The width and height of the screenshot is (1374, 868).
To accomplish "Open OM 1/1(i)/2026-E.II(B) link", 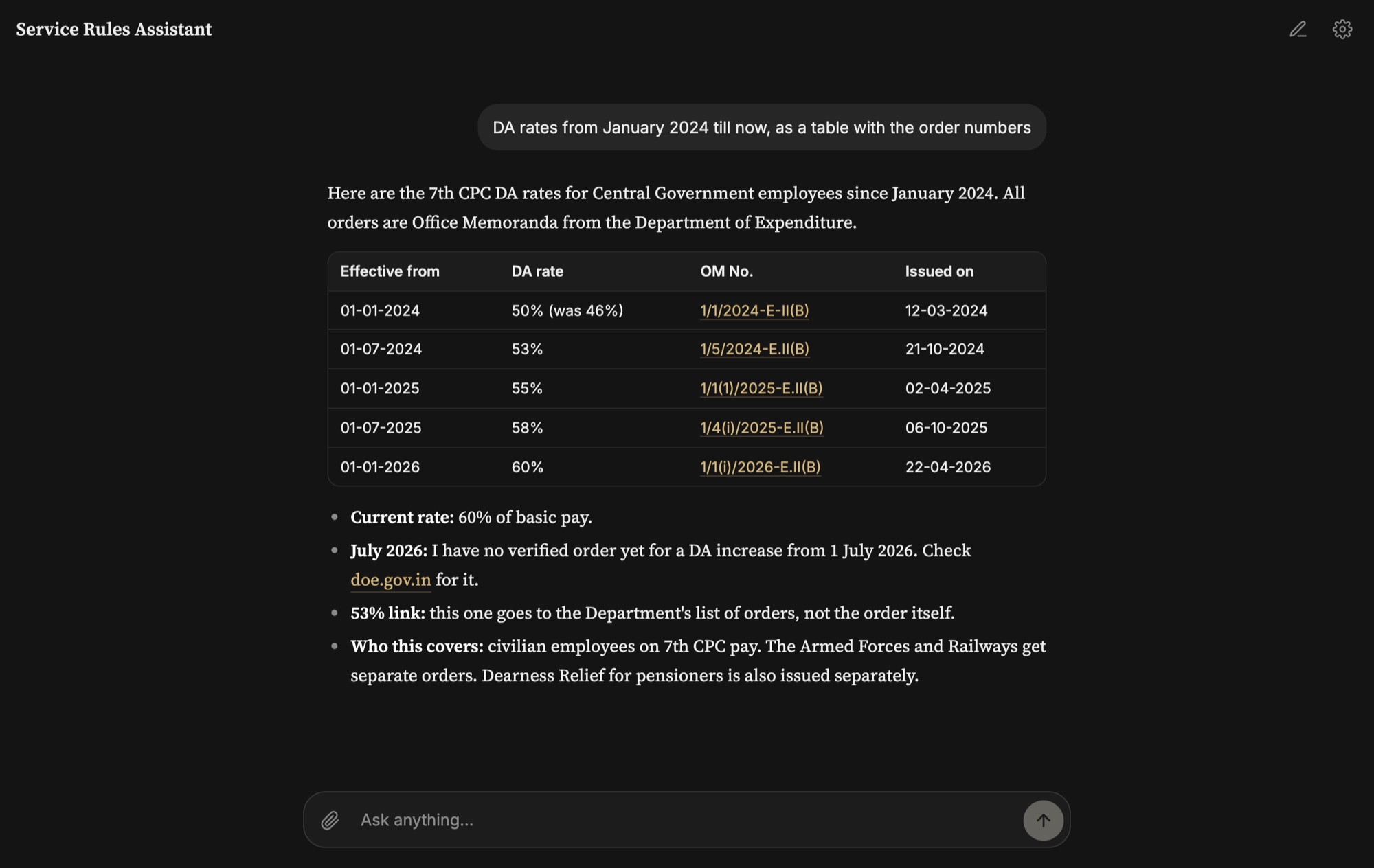I will [761, 467].
